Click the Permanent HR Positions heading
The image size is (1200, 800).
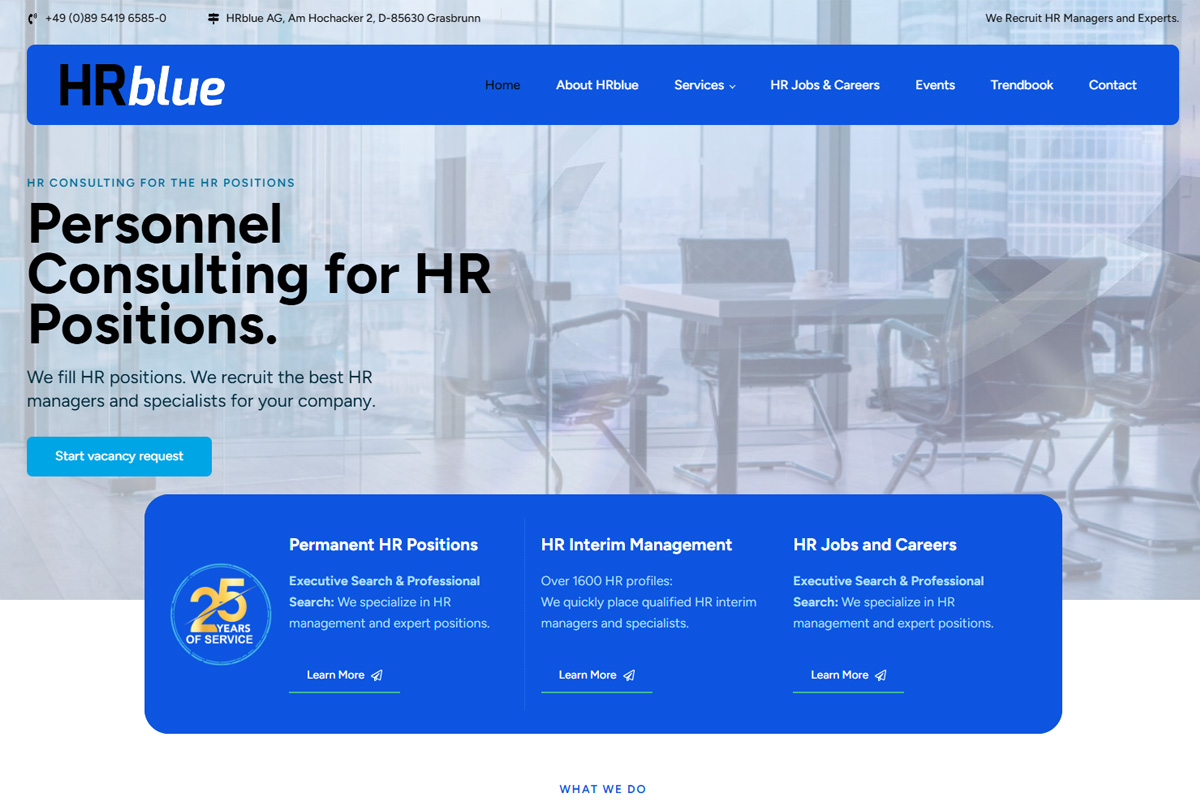[x=383, y=545]
